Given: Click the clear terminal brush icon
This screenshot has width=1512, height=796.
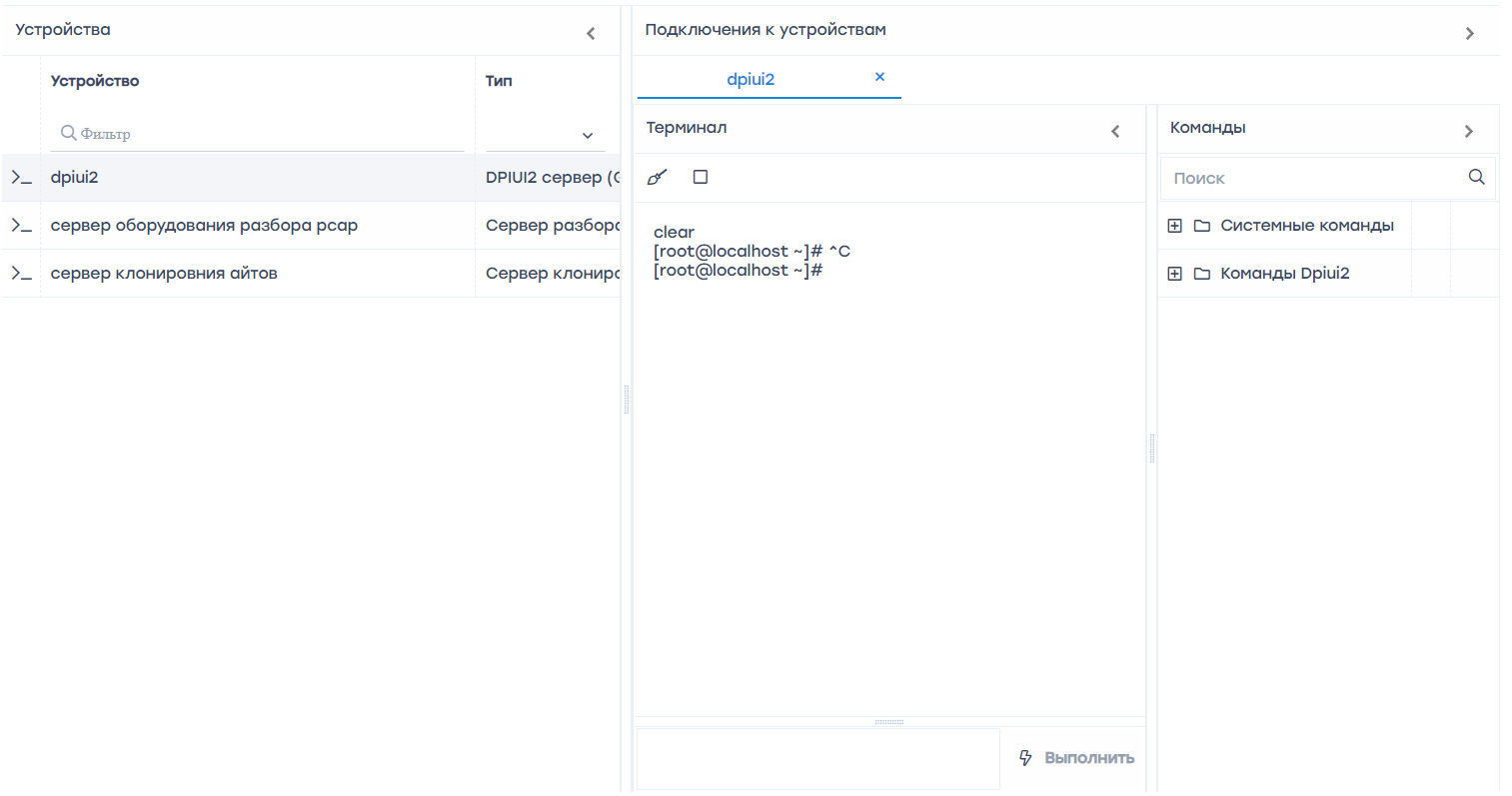Looking at the screenshot, I should (657, 178).
